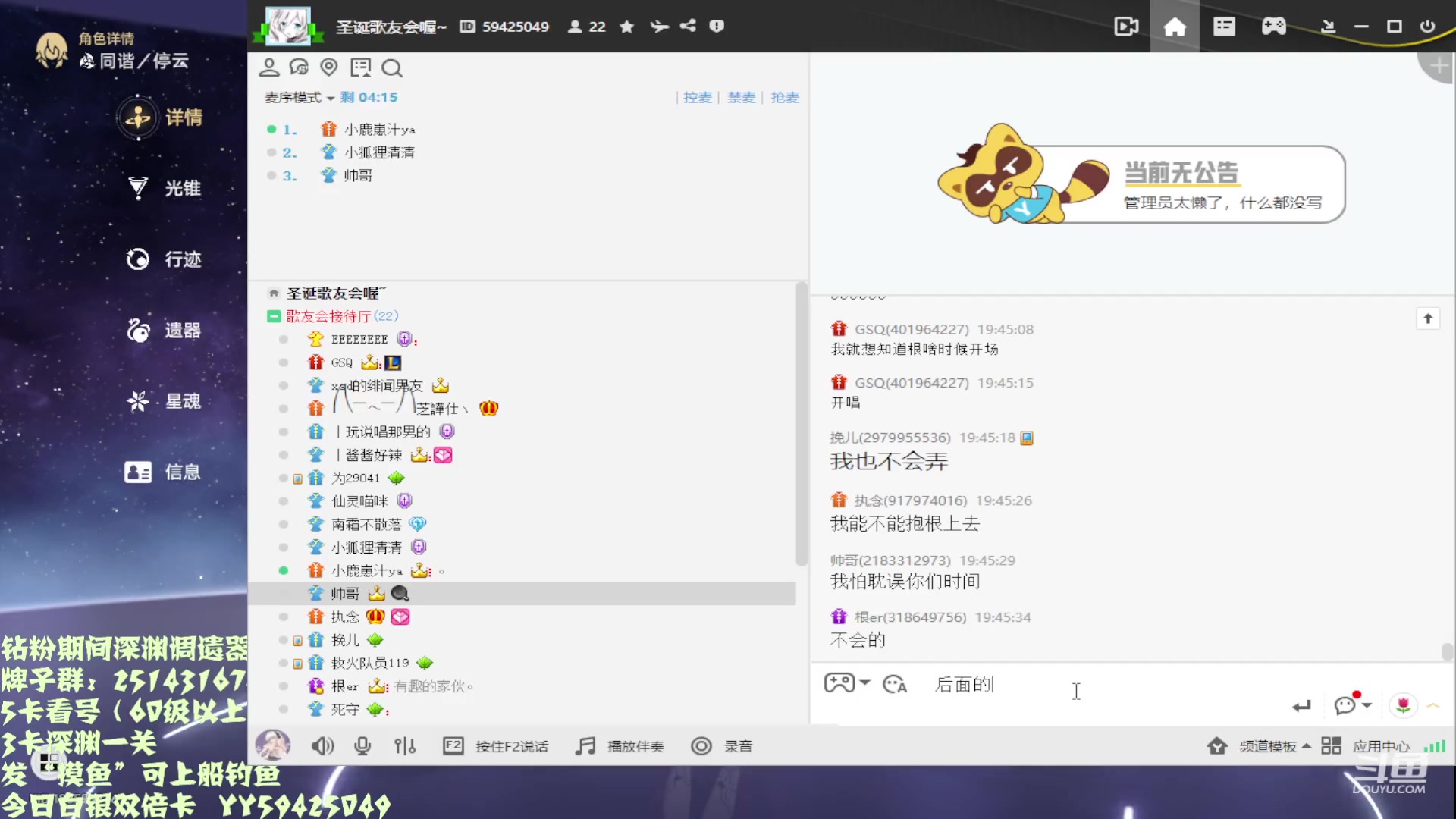Click the share icon in title bar
1456x819 pixels.
pos(687,27)
